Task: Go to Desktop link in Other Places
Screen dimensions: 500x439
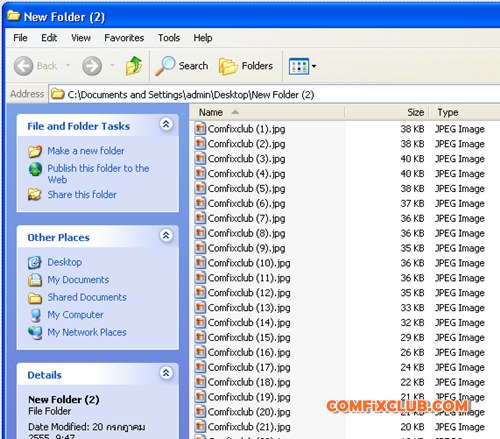Action: click(x=64, y=262)
